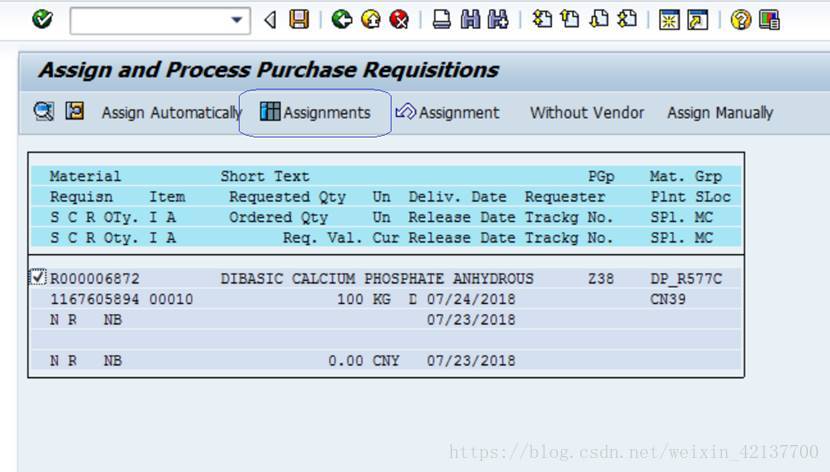Click the Save diskette icon
The image size is (830, 472).
(x=299, y=20)
